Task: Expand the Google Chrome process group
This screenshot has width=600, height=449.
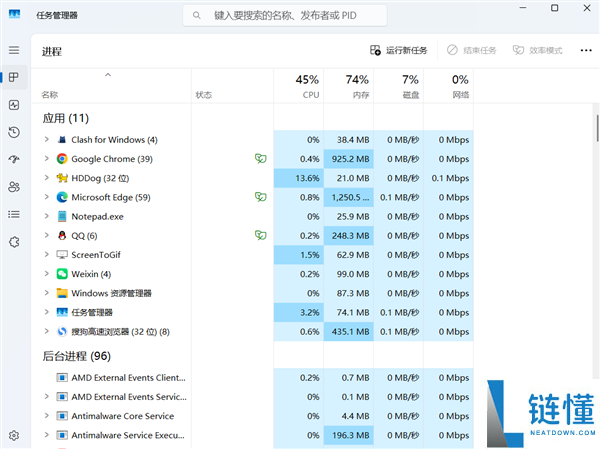Action: tap(46, 158)
